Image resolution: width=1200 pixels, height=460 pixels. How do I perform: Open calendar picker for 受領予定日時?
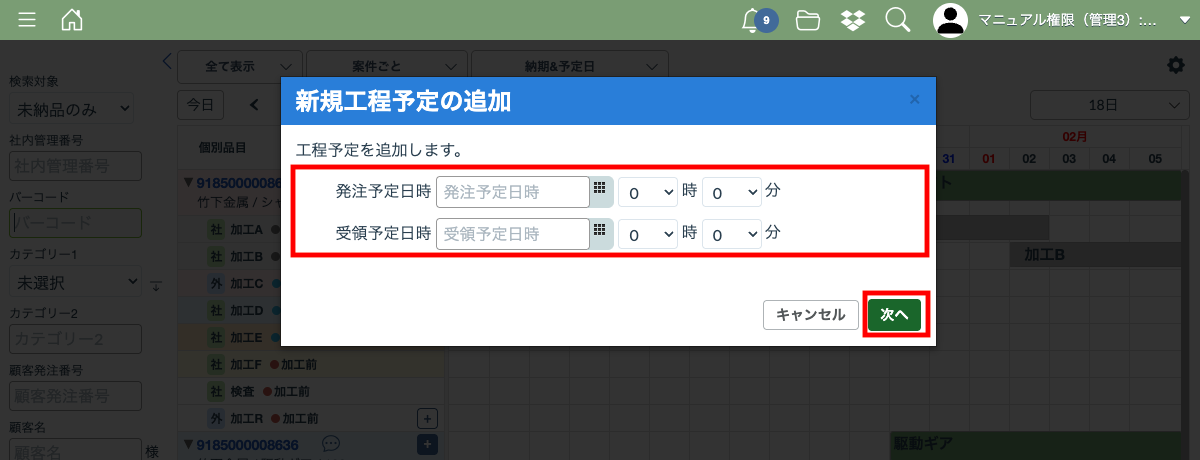pyautogui.click(x=600, y=233)
